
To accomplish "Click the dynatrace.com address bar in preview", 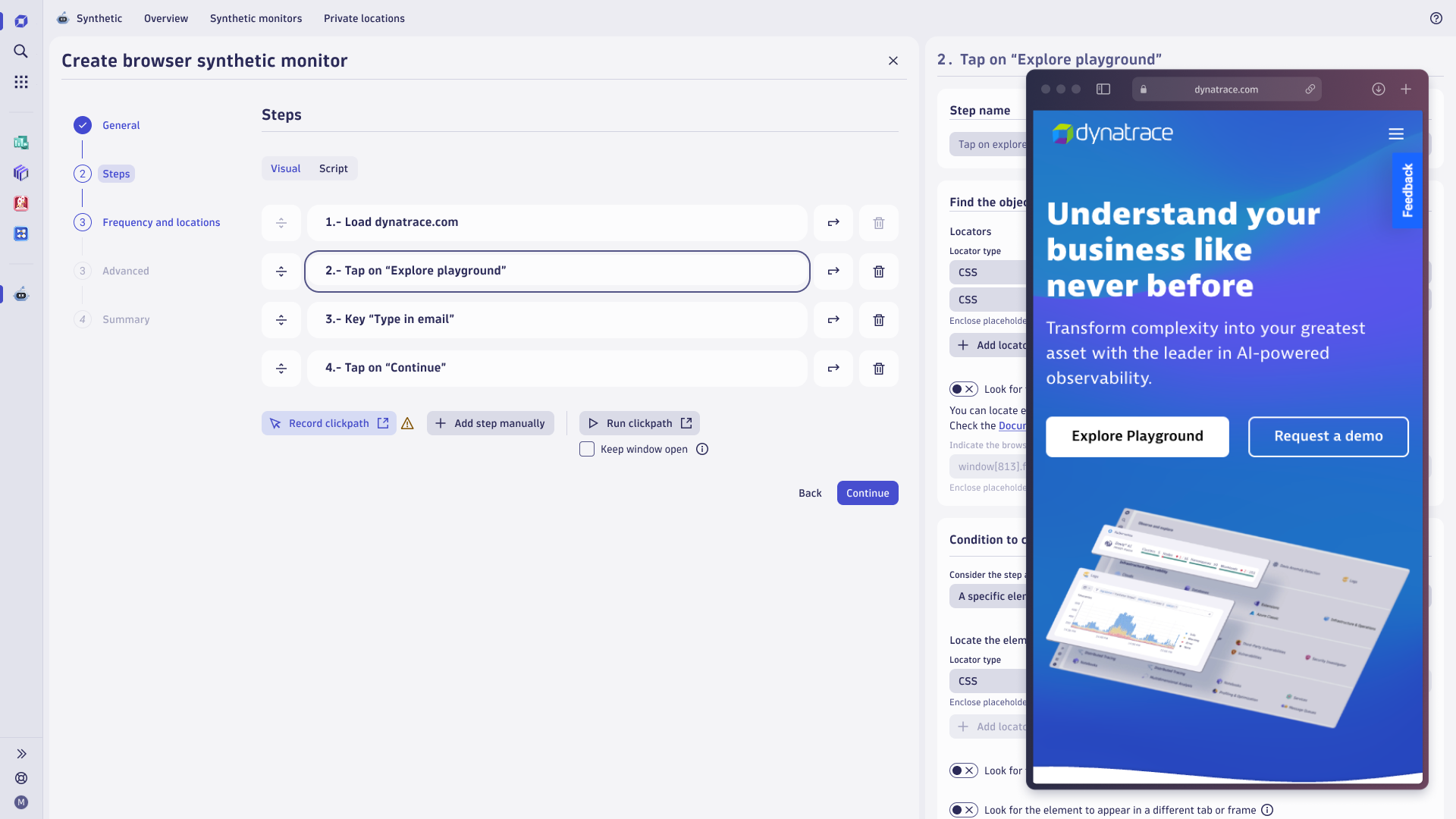I will click(1226, 89).
